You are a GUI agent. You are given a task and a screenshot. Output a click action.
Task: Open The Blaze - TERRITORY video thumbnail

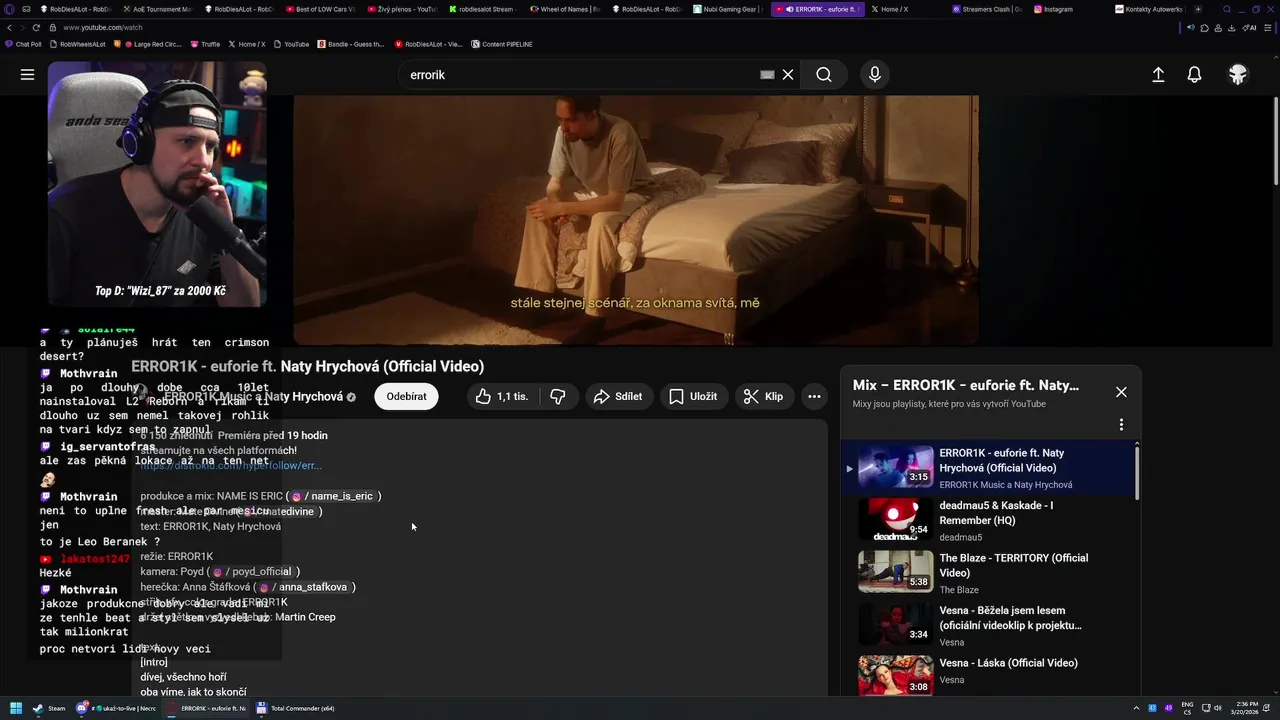point(895,571)
